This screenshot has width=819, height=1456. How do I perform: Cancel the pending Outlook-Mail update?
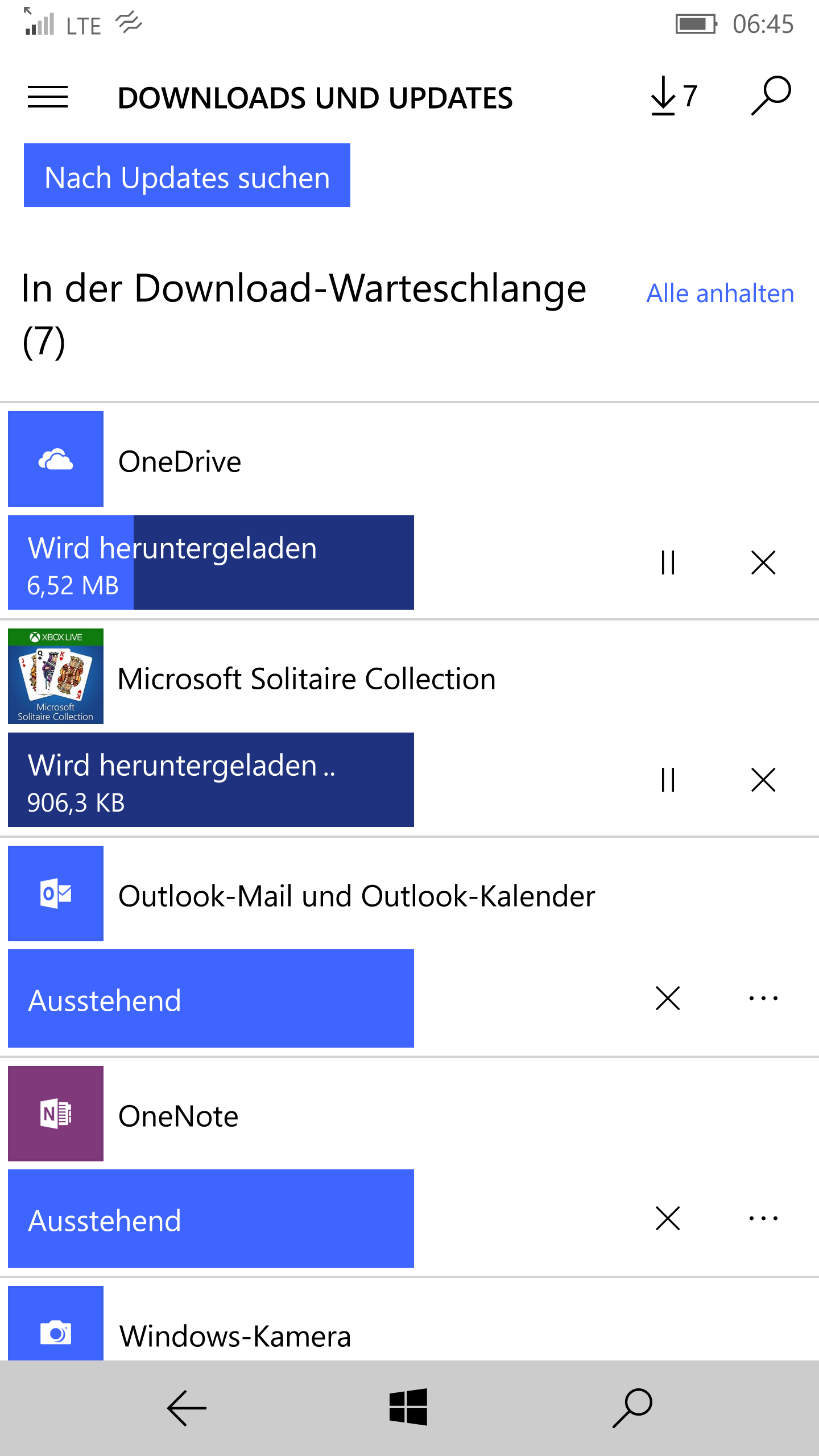point(668,998)
